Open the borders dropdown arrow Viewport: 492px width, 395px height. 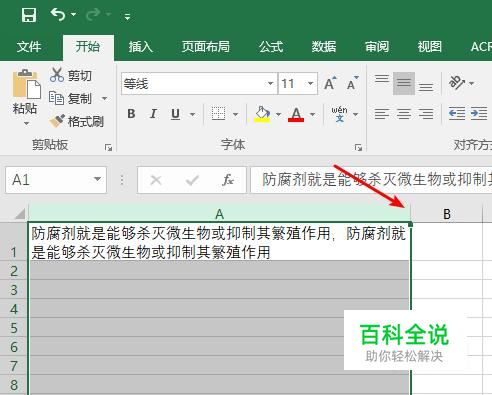coord(235,114)
